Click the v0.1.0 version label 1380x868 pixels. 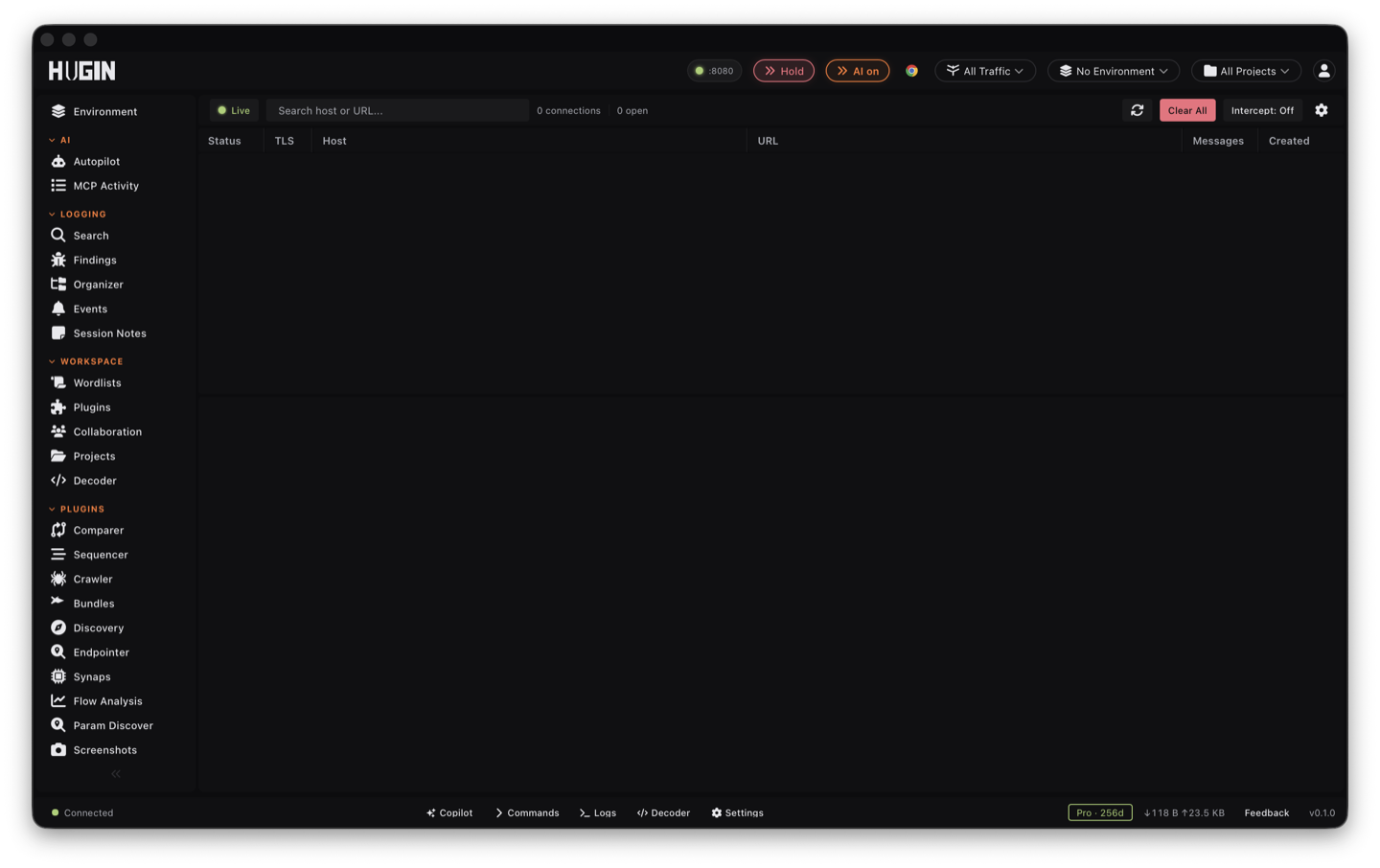pos(1322,812)
